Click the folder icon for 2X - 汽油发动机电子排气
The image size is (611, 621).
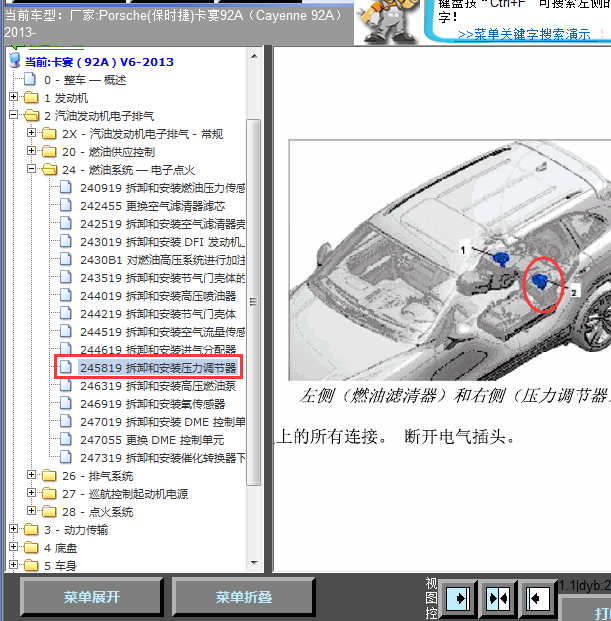[49, 133]
